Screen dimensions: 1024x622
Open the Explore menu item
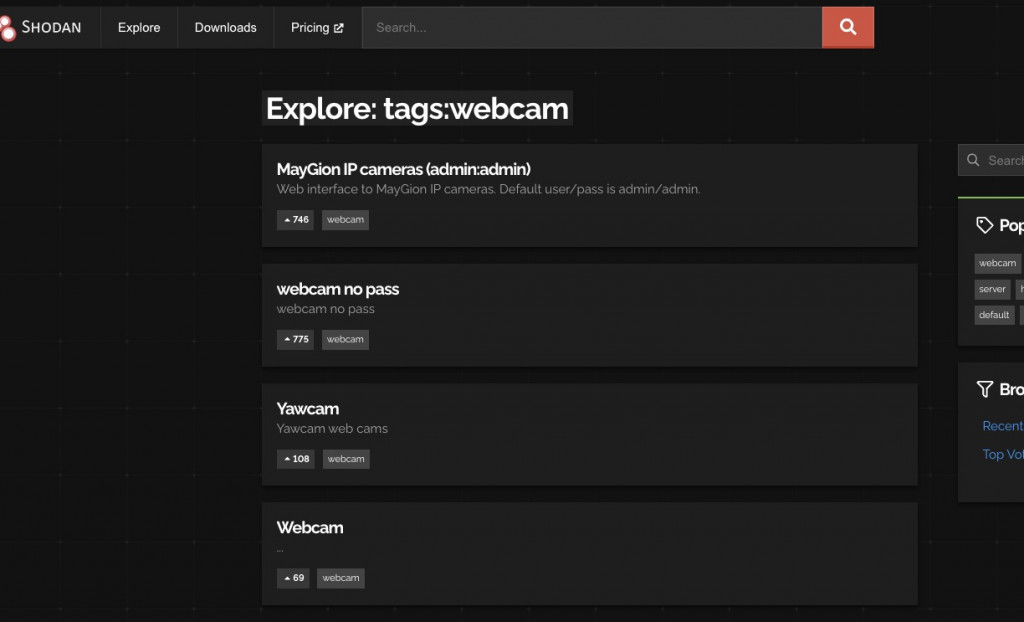click(x=139, y=27)
